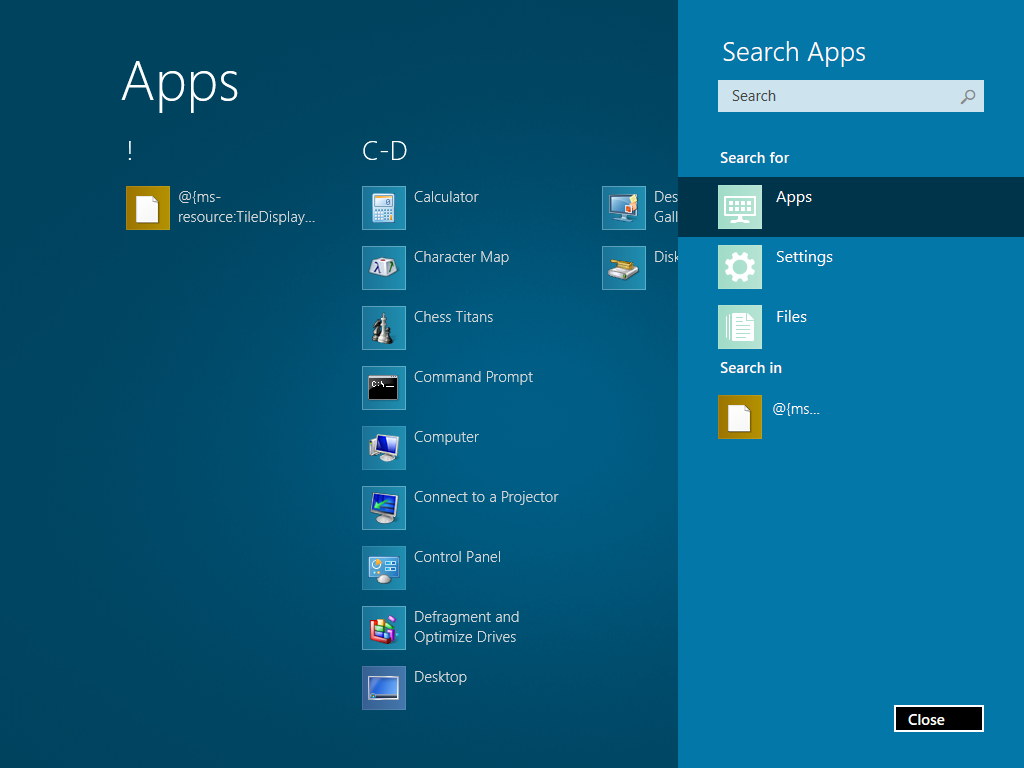Open Connect to a Projector icon
This screenshot has width=1024, height=768.
pyautogui.click(x=383, y=508)
